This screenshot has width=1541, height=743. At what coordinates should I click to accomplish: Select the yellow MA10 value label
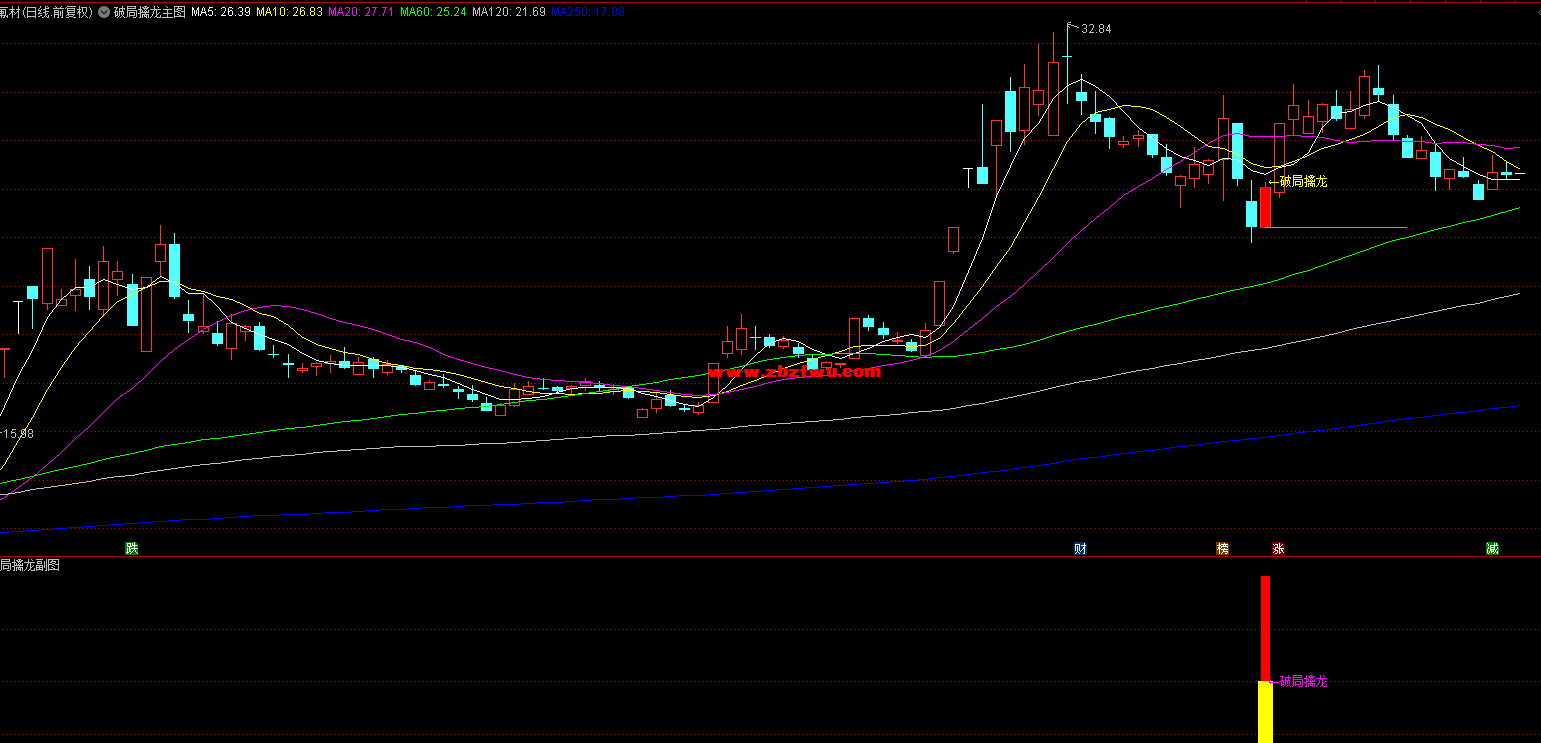289,12
